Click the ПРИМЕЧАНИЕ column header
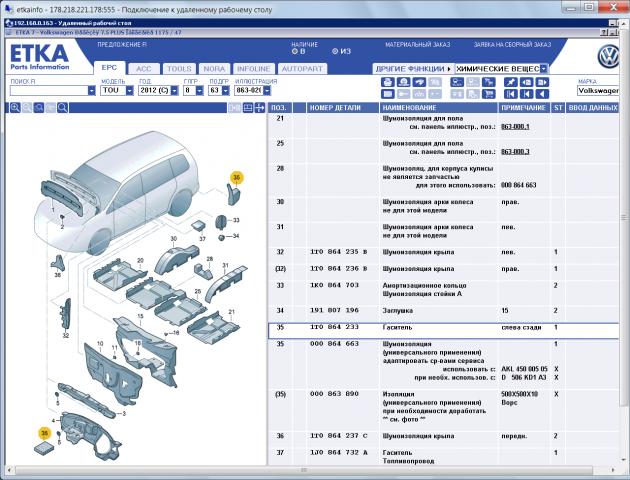This screenshot has height=480, width=630. [524, 108]
